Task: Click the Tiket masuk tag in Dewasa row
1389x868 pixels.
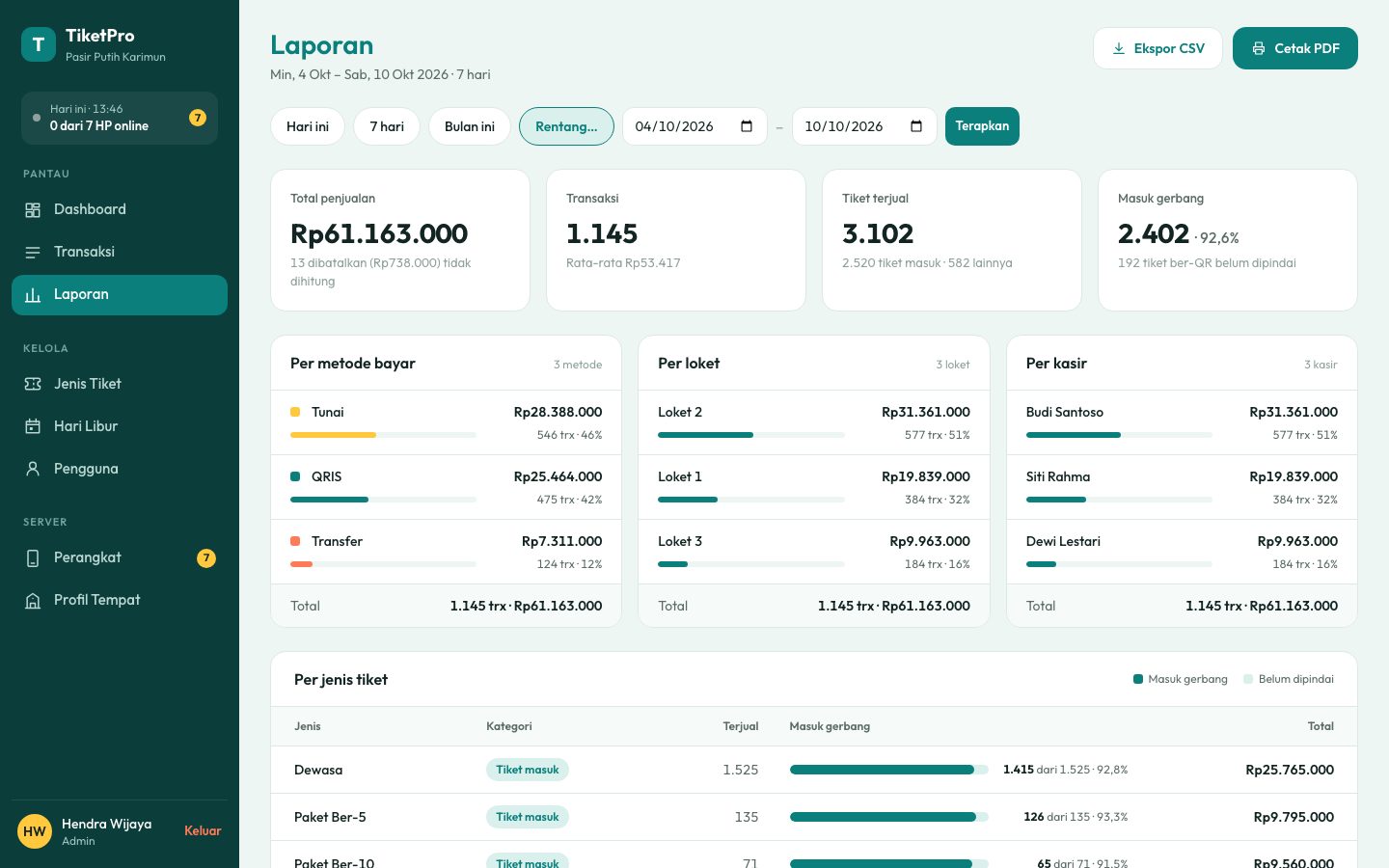Action: point(528,770)
